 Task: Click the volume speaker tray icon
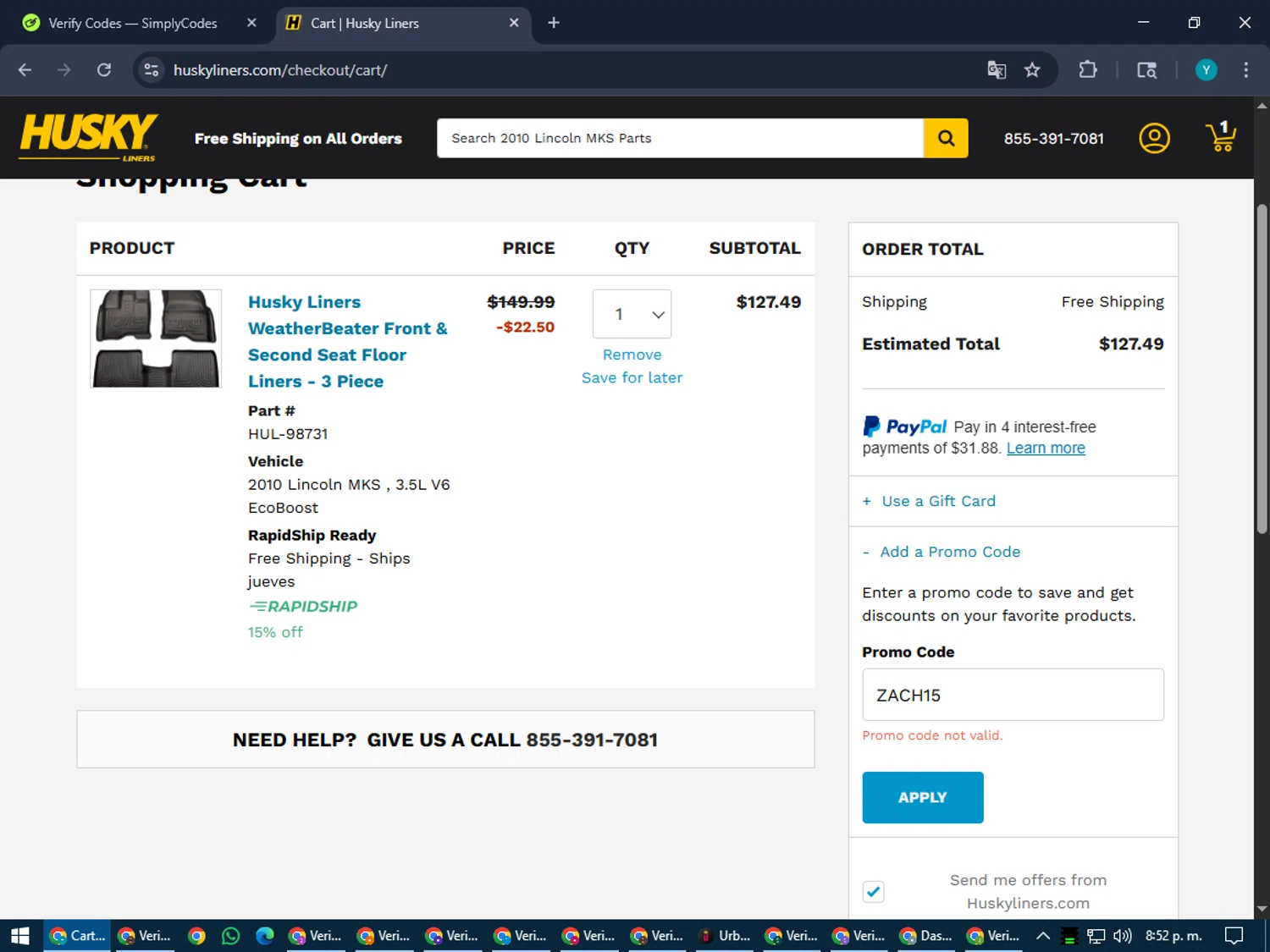(x=1123, y=936)
